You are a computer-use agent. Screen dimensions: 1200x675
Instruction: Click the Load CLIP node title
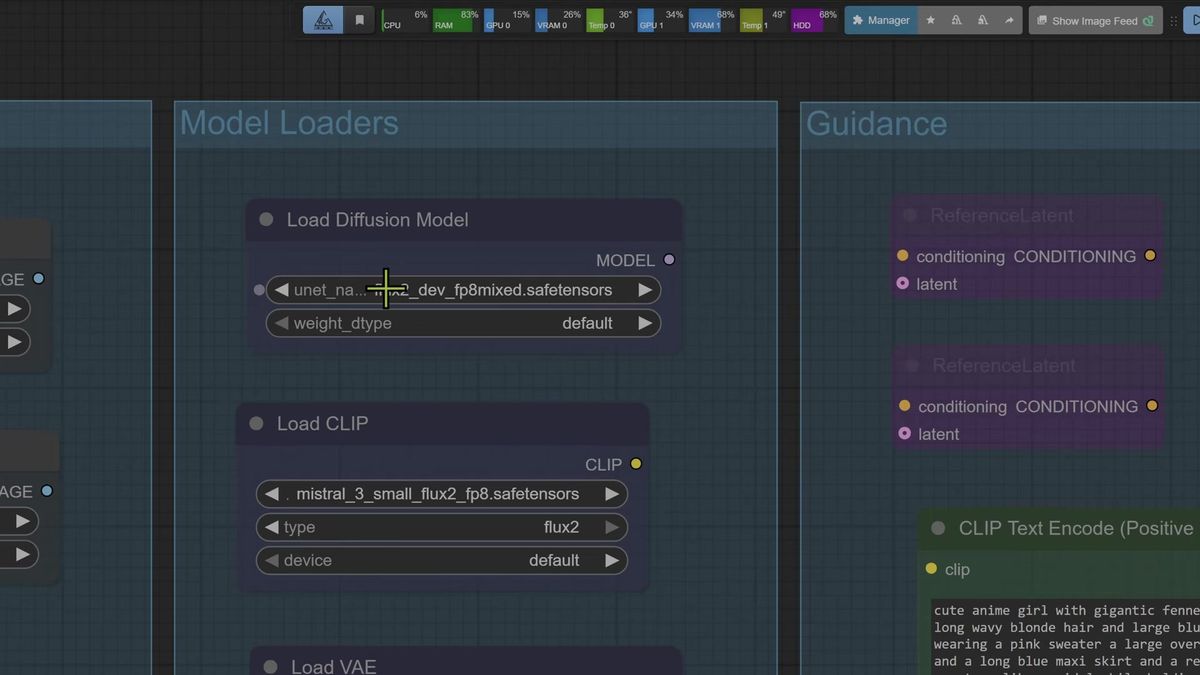point(322,424)
